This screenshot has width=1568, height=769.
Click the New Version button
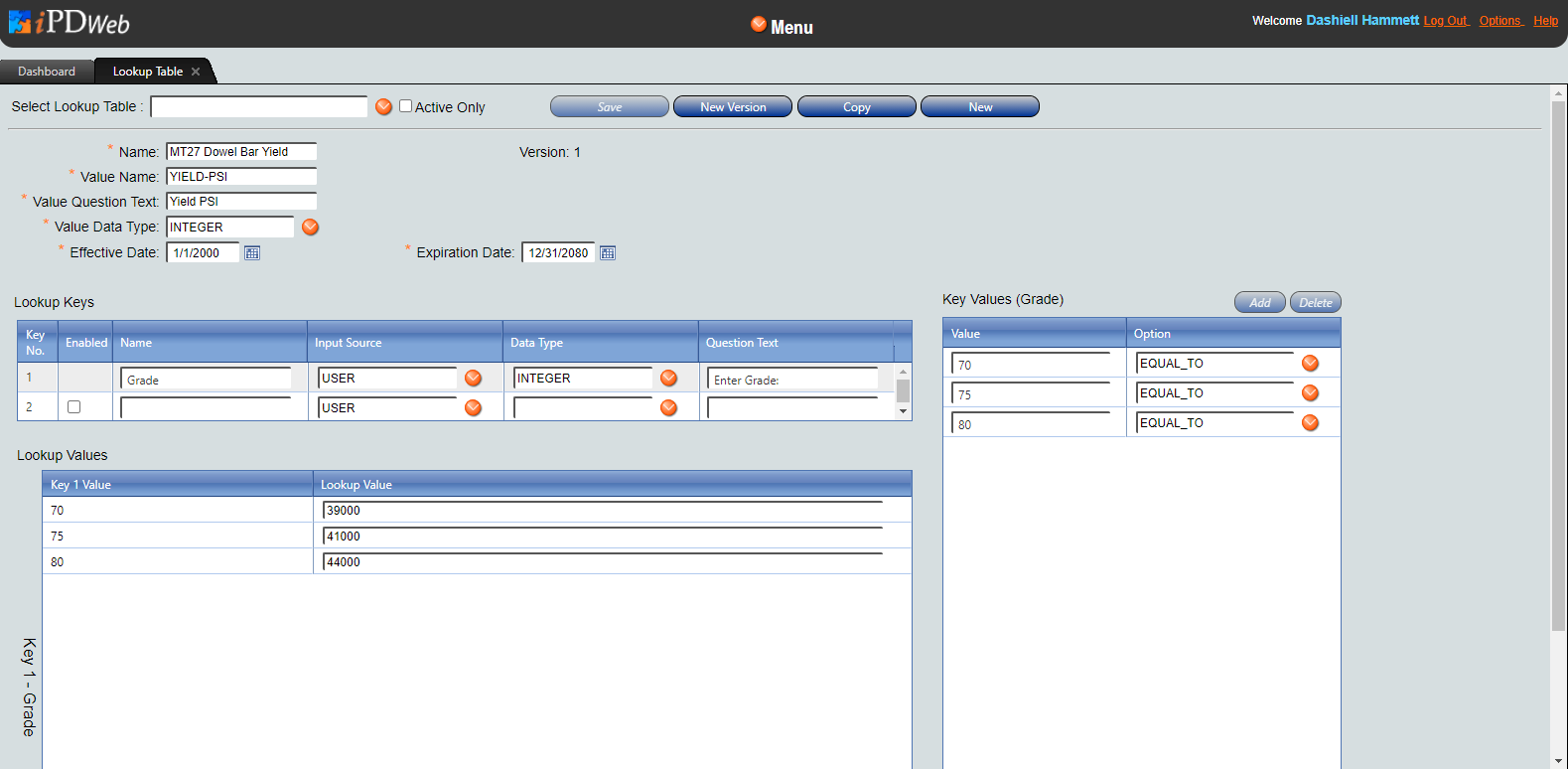point(733,107)
